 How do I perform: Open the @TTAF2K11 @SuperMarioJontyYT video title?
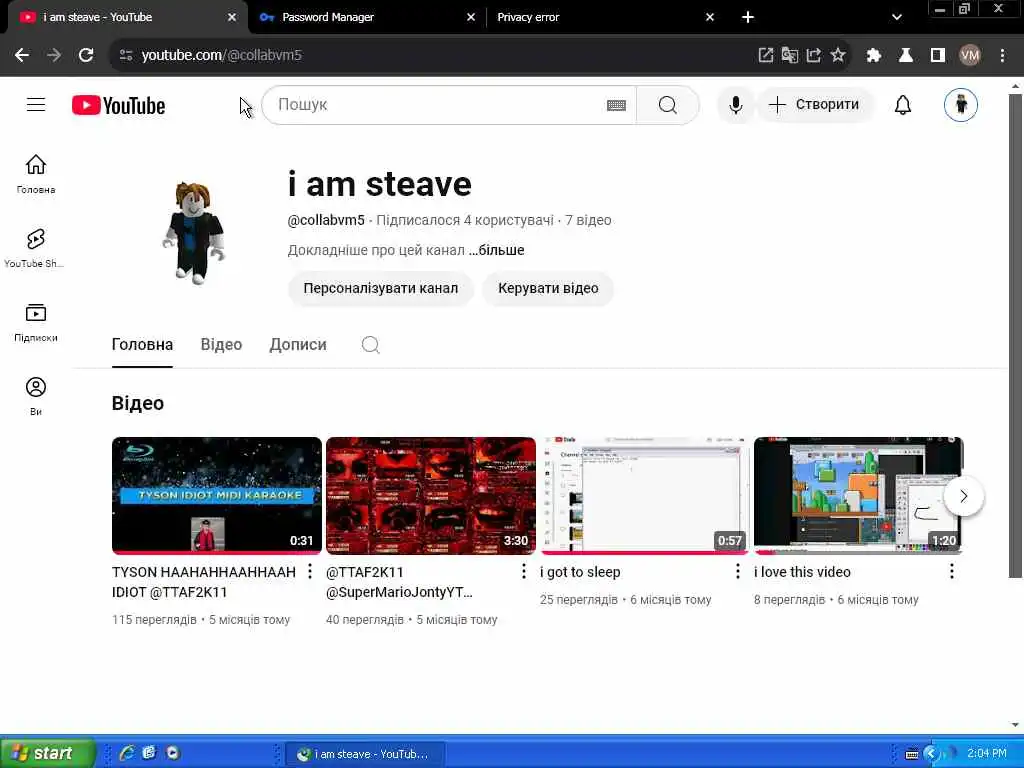point(399,582)
